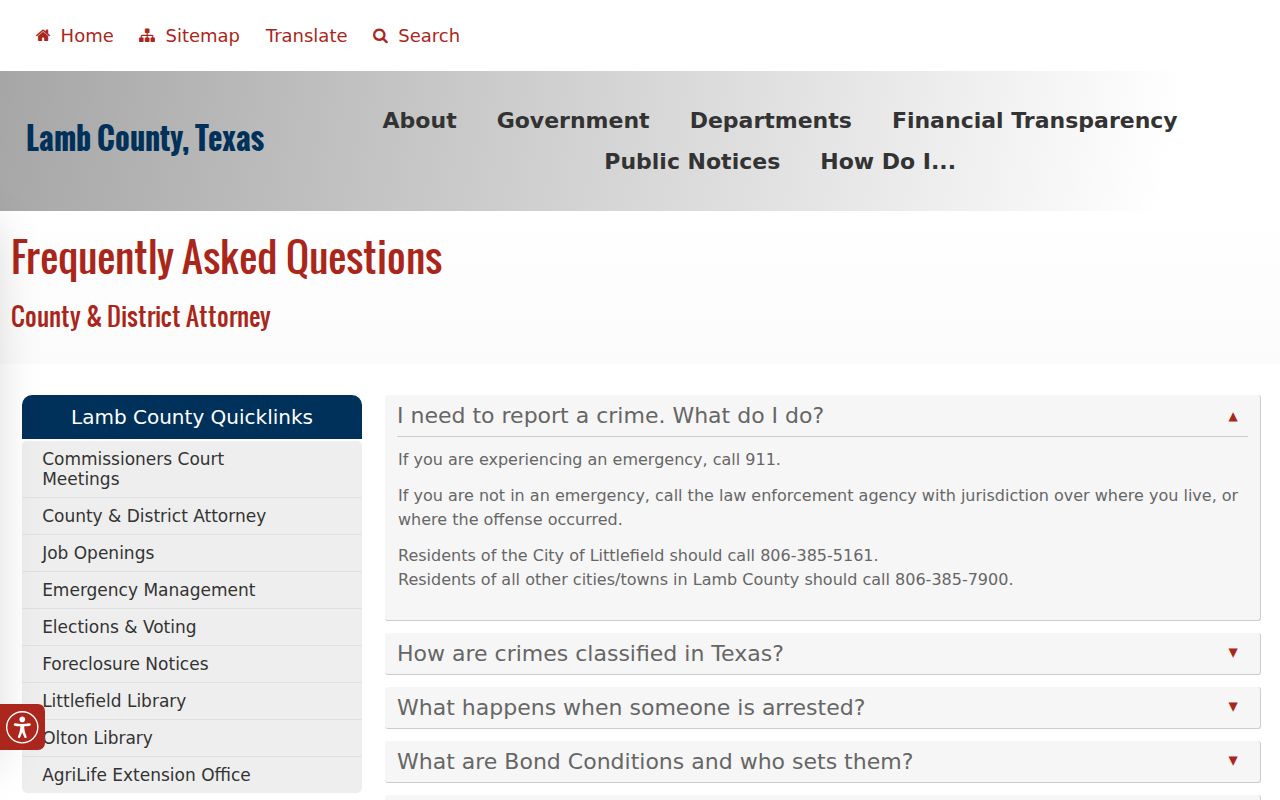
Task: Open the Public Notices menu
Action: tap(692, 162)
